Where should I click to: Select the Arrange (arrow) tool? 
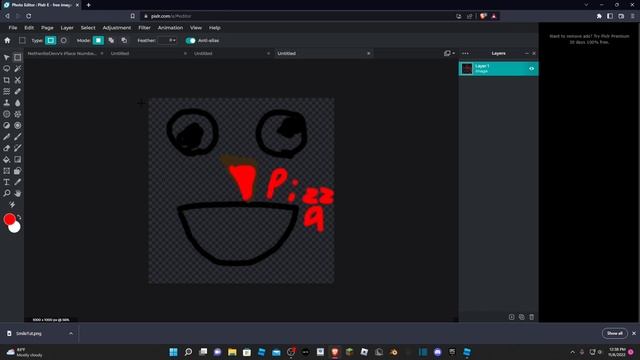pos(7,58)
